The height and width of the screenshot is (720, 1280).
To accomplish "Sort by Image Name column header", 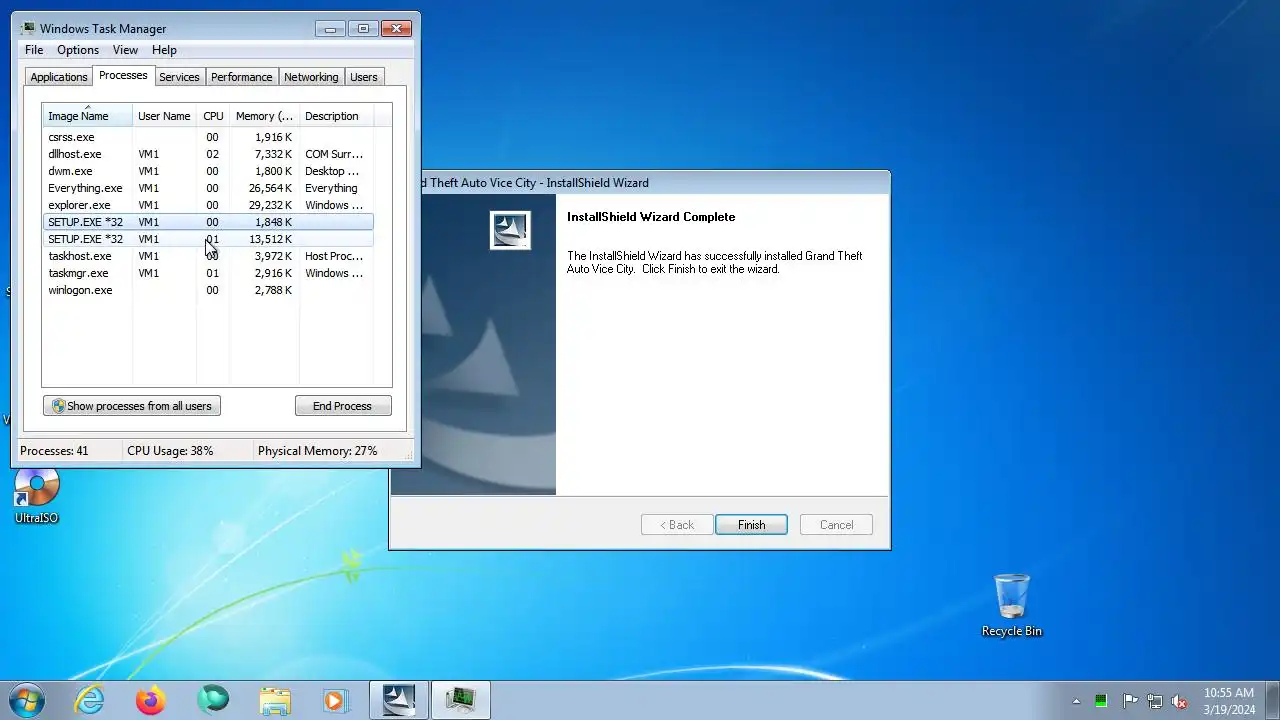I will pyautogui.click(x=88, y=116).
